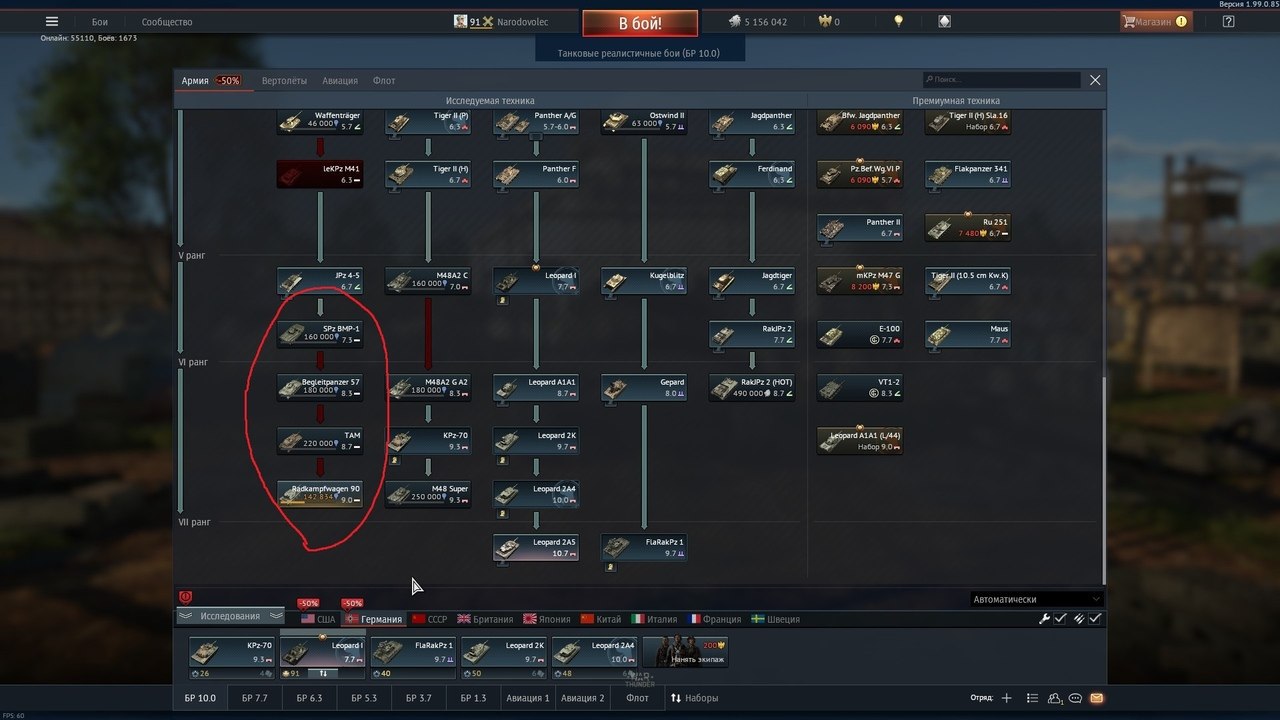This screenshot has width=1280, height=720.
Task: Select the Begleitpanzer 57 vehicle
Action: [x=320, y=387]
